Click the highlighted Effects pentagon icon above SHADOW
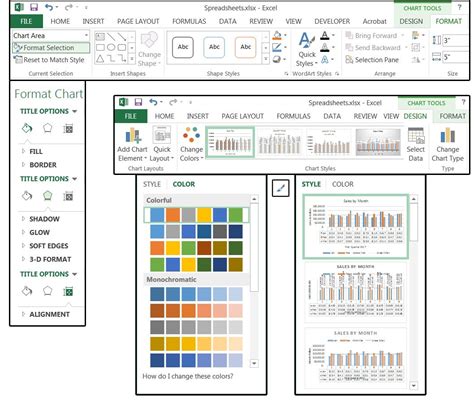The image size is (474, 400). 48,196
